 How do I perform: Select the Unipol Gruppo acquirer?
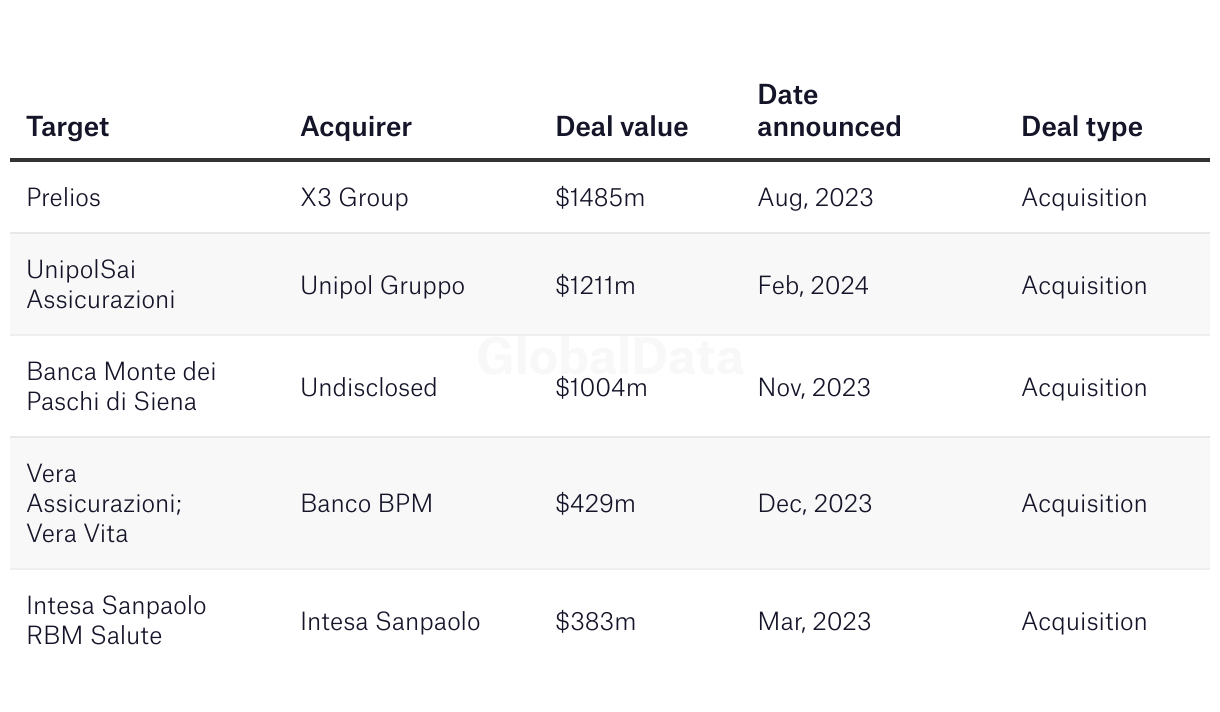click(x=382, y=286)
